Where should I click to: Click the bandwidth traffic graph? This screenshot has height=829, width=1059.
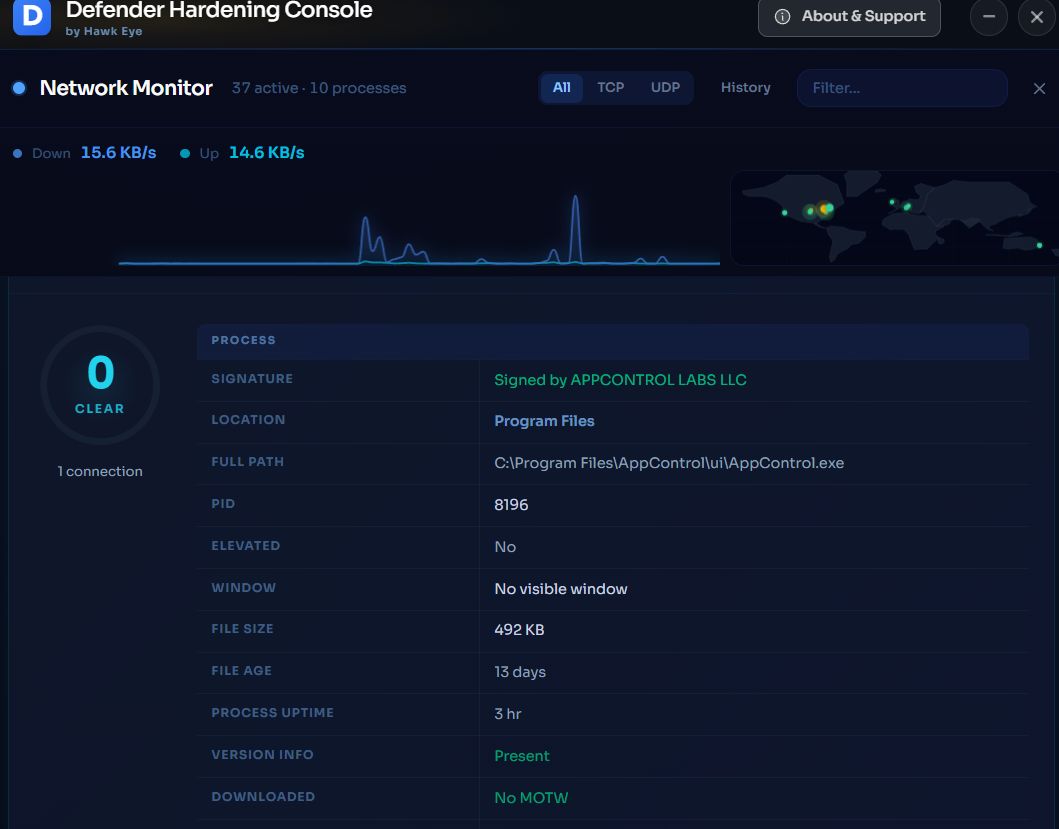click(419, 229)
